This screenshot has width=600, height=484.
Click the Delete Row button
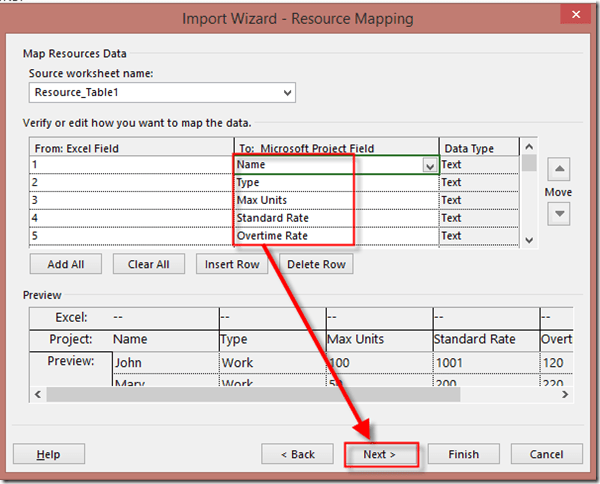(x=316, y=265)
